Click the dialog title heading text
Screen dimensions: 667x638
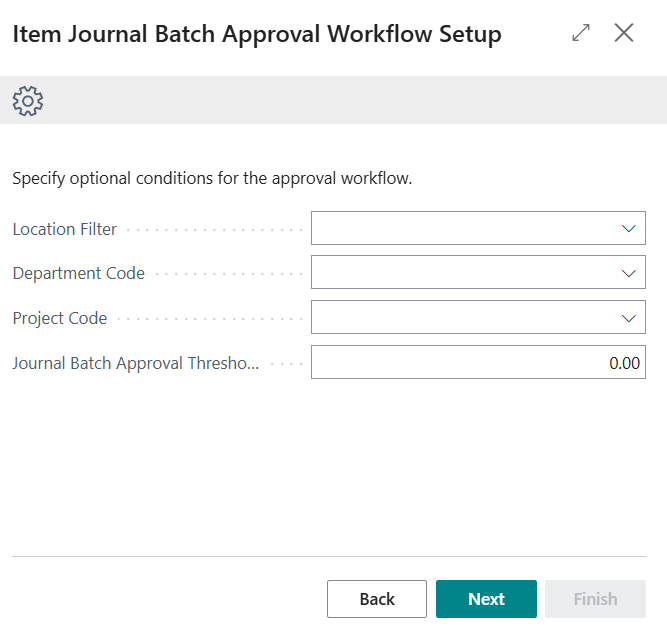[x=257, y=35]
